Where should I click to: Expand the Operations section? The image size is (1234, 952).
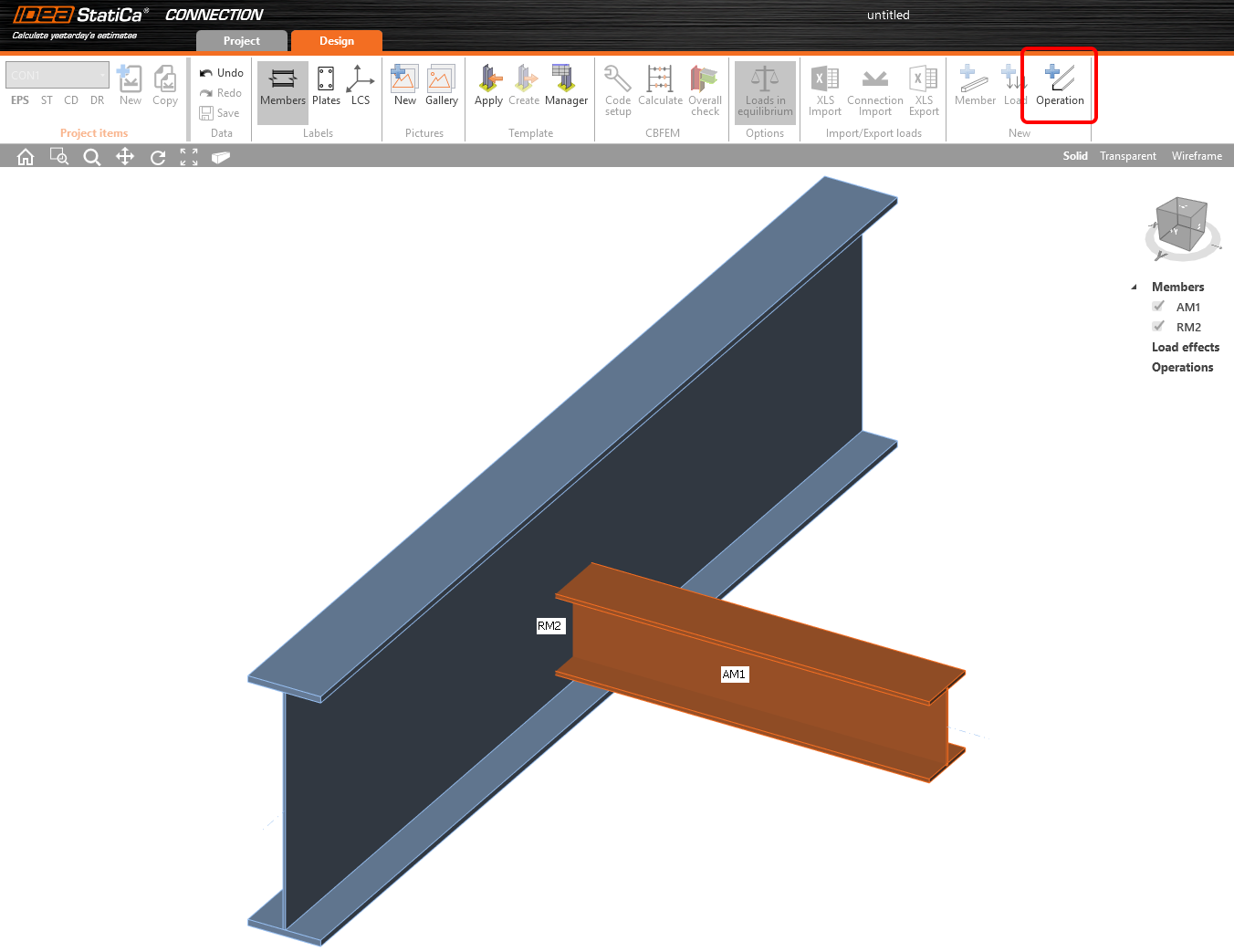pyautogui.click(x=1182, y=367)
